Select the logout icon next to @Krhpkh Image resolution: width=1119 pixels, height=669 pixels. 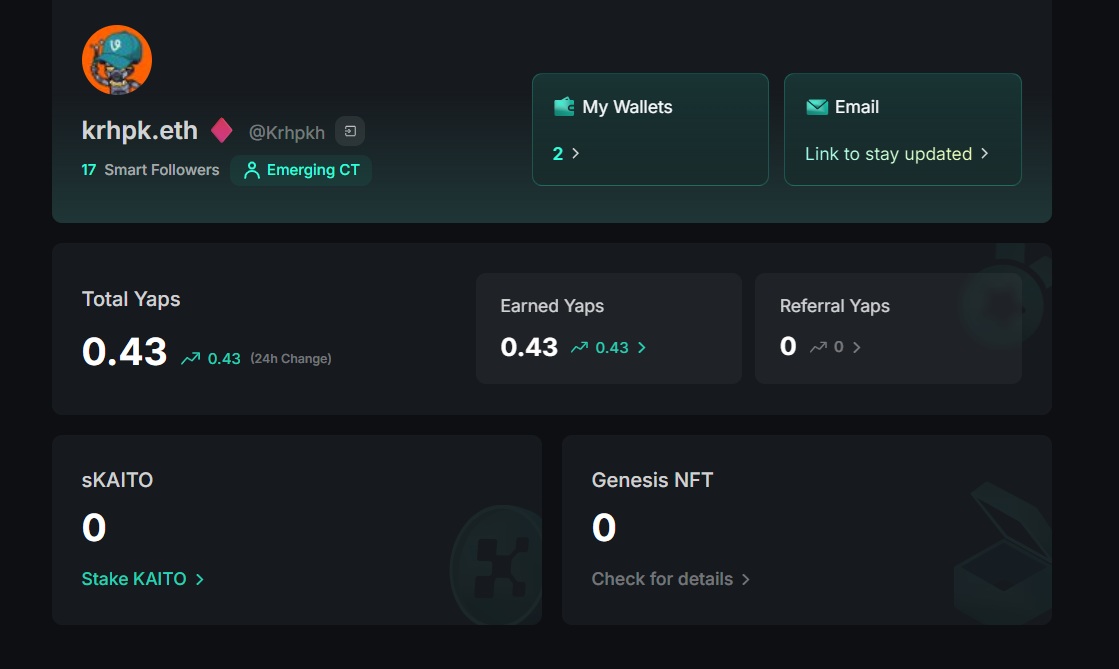349,131
